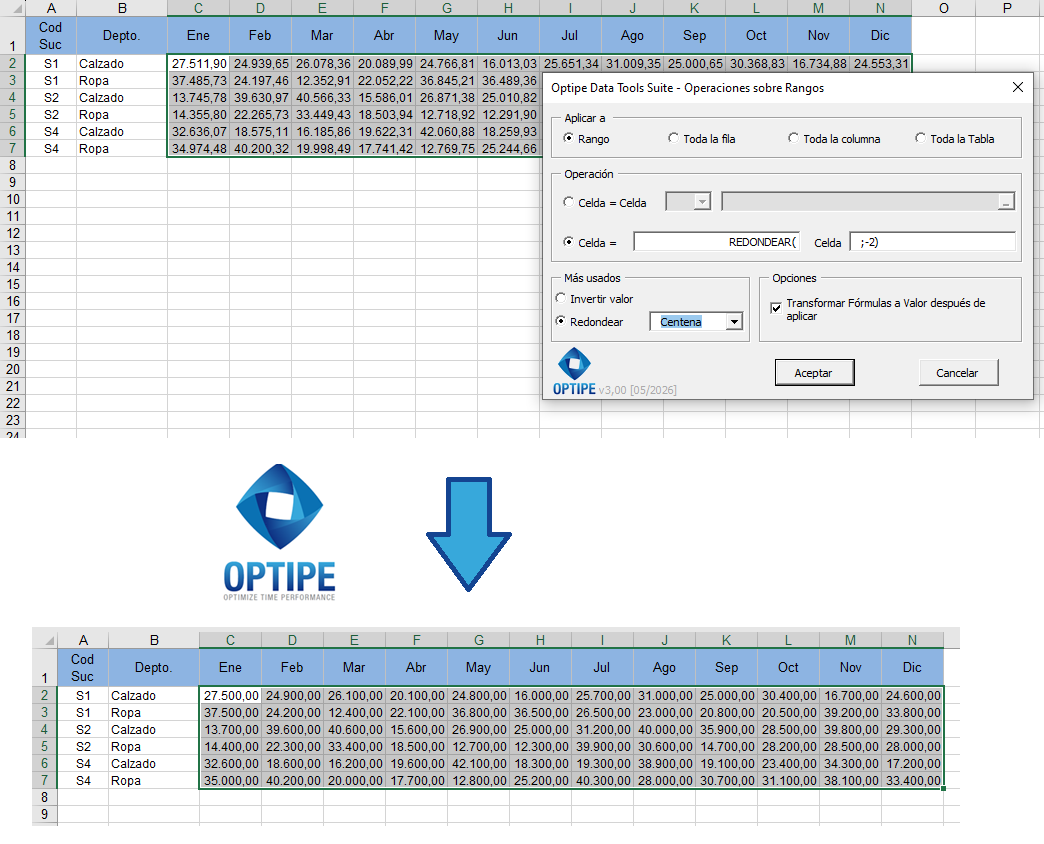The height and width of the screenshot is (844, 1044).
Task: Click cell 33.400,00 in Dic column bottom sheet
Action: tap(912, 781)
